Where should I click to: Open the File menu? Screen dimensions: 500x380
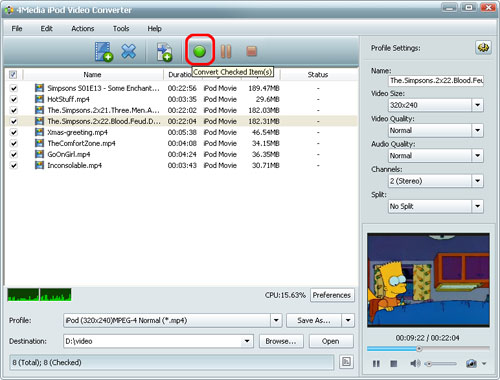point(17,29)
